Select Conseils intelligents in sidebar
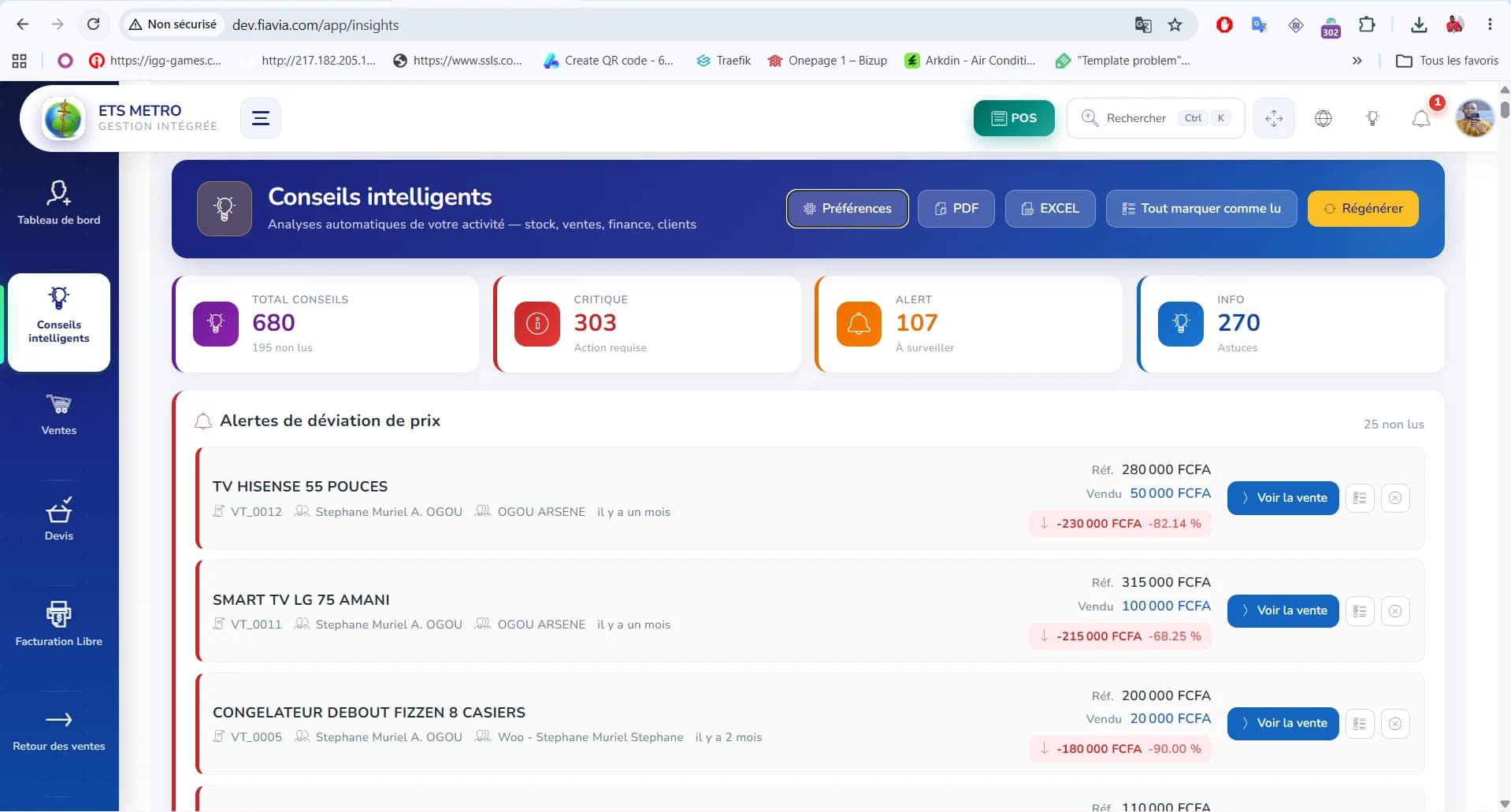Image resolution: width=1511 pixels, height=812 pixels. tap(59, 321)
